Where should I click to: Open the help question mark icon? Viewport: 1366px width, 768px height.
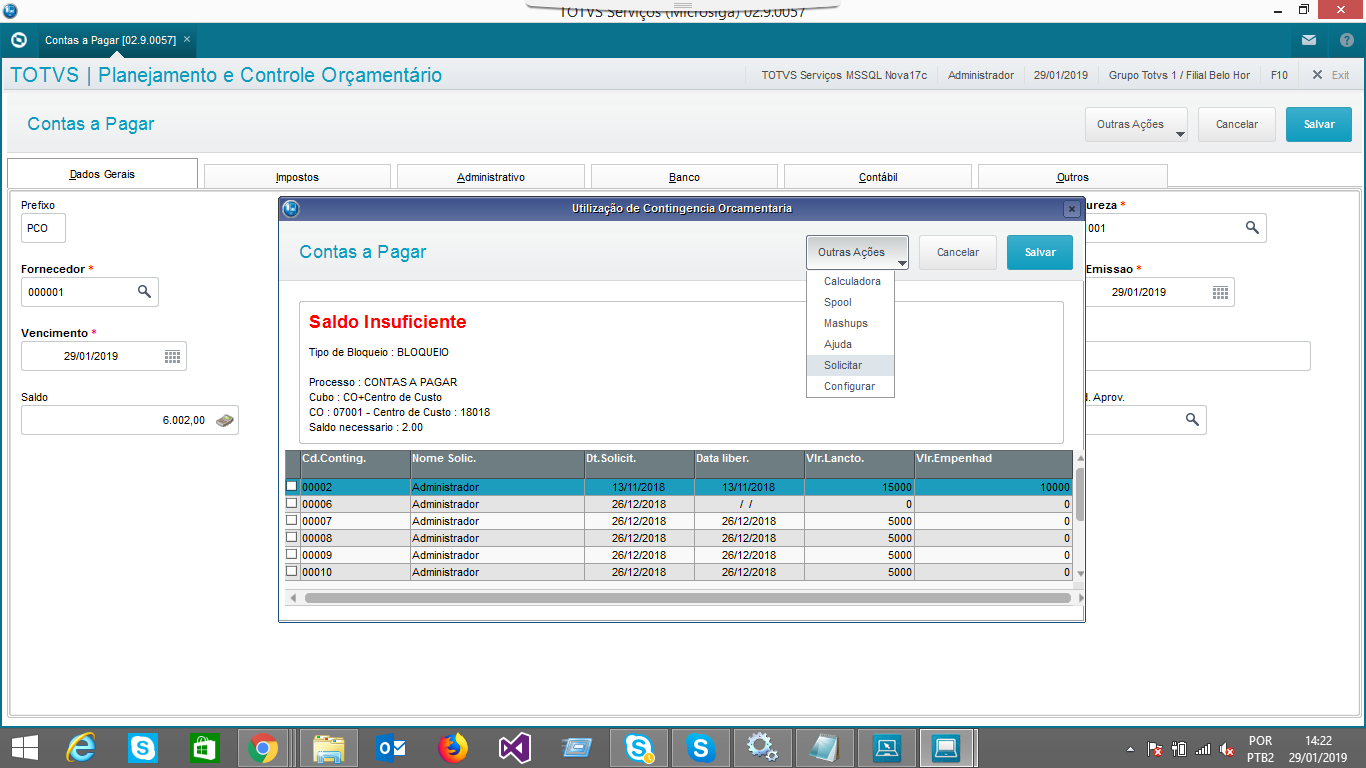[1346, 40]
